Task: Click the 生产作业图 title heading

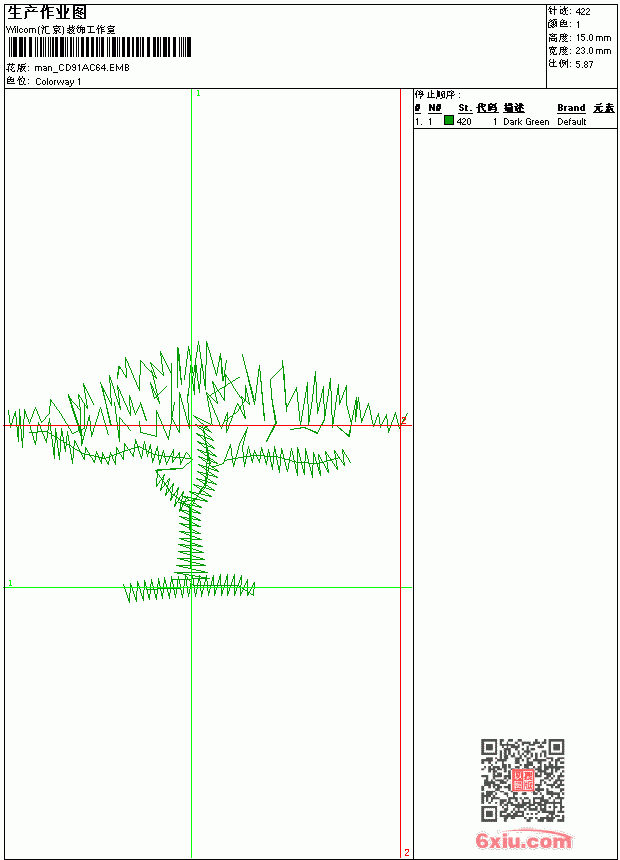Action: click(47, 13)
